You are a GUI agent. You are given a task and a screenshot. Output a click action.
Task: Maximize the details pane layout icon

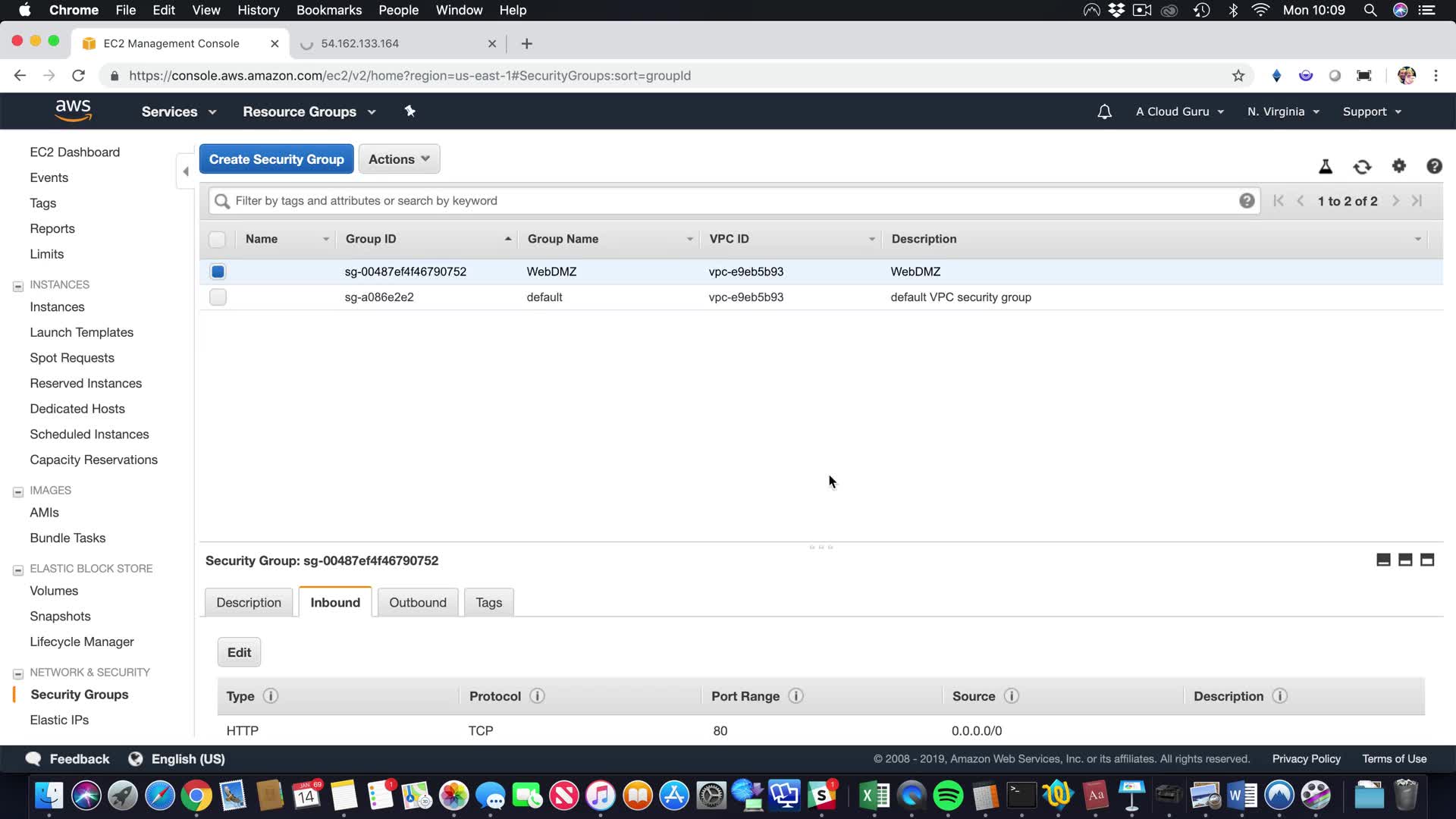coord(1426,560)
